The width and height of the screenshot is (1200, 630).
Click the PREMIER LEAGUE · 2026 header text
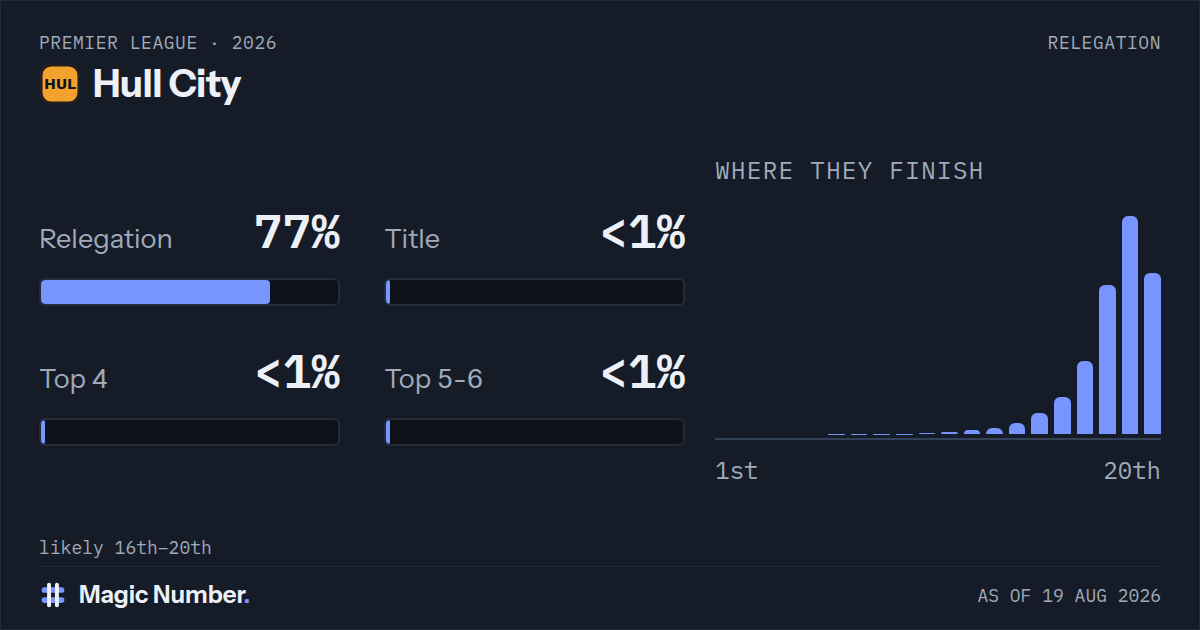click(158, 43)
